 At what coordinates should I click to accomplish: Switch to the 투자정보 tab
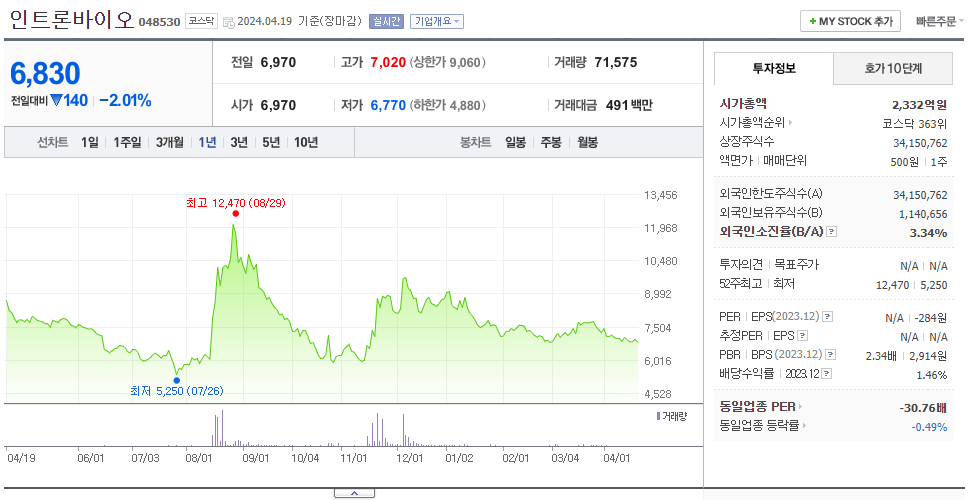pyautogui.click(x=774, y=69)
